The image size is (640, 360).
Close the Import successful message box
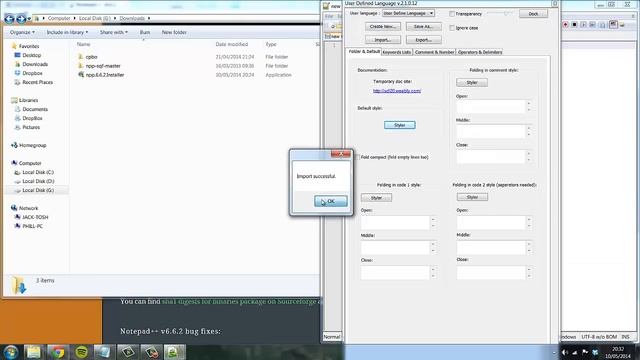point(341,154)
